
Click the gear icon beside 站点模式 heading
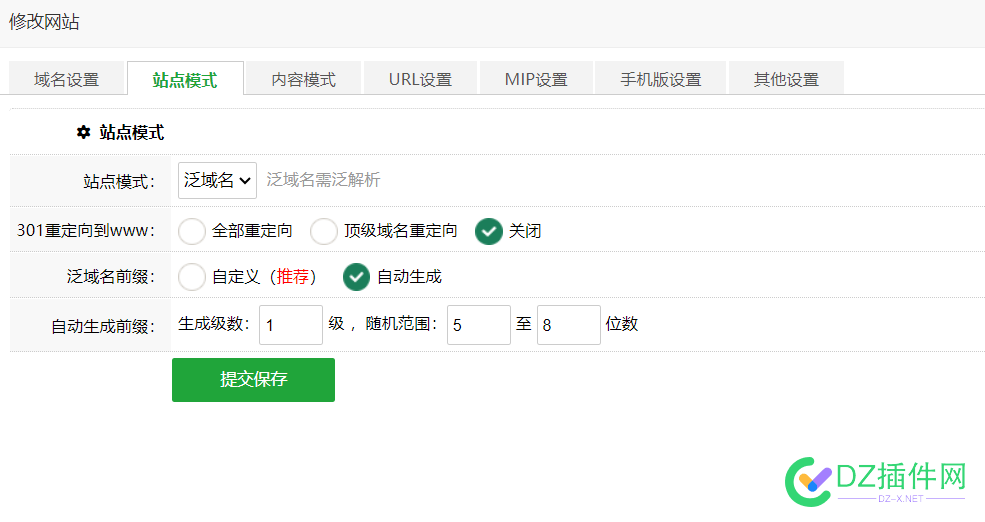(x=84, y=132)
